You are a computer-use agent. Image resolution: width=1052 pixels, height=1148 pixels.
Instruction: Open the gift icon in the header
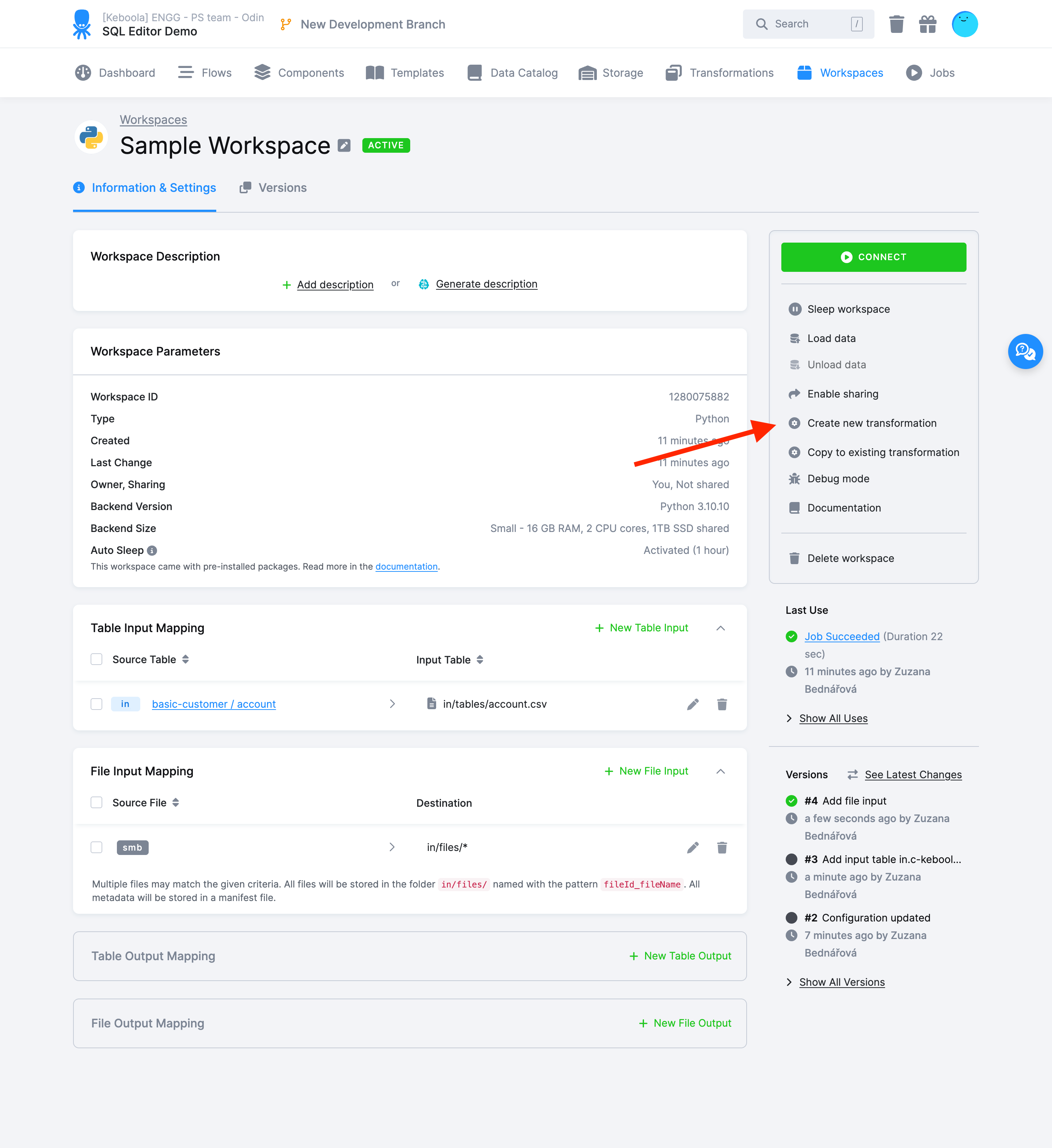[x=927, y=24]
